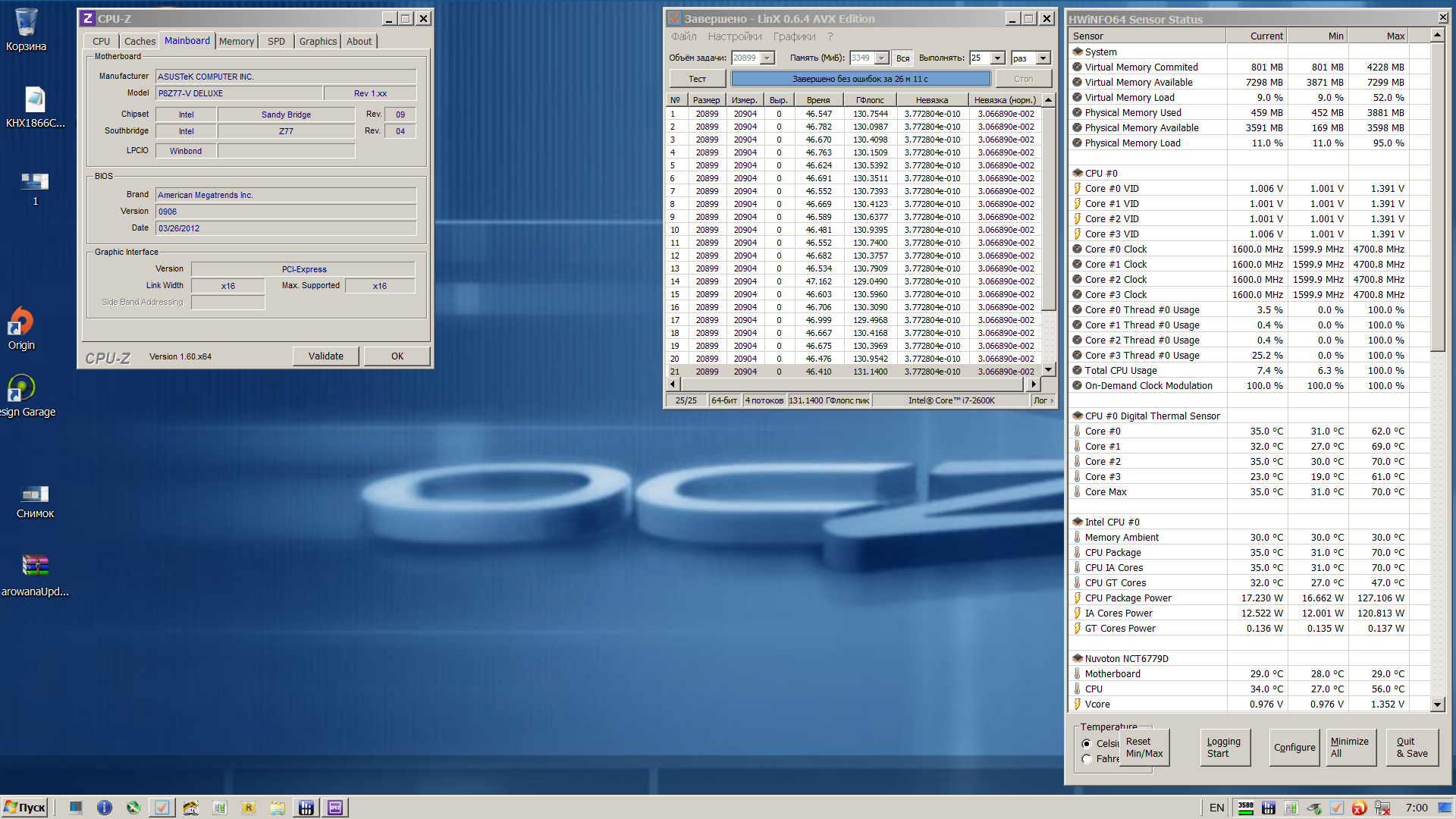Click Logging Start button in HWiNFO

[x=1225, y=748]
